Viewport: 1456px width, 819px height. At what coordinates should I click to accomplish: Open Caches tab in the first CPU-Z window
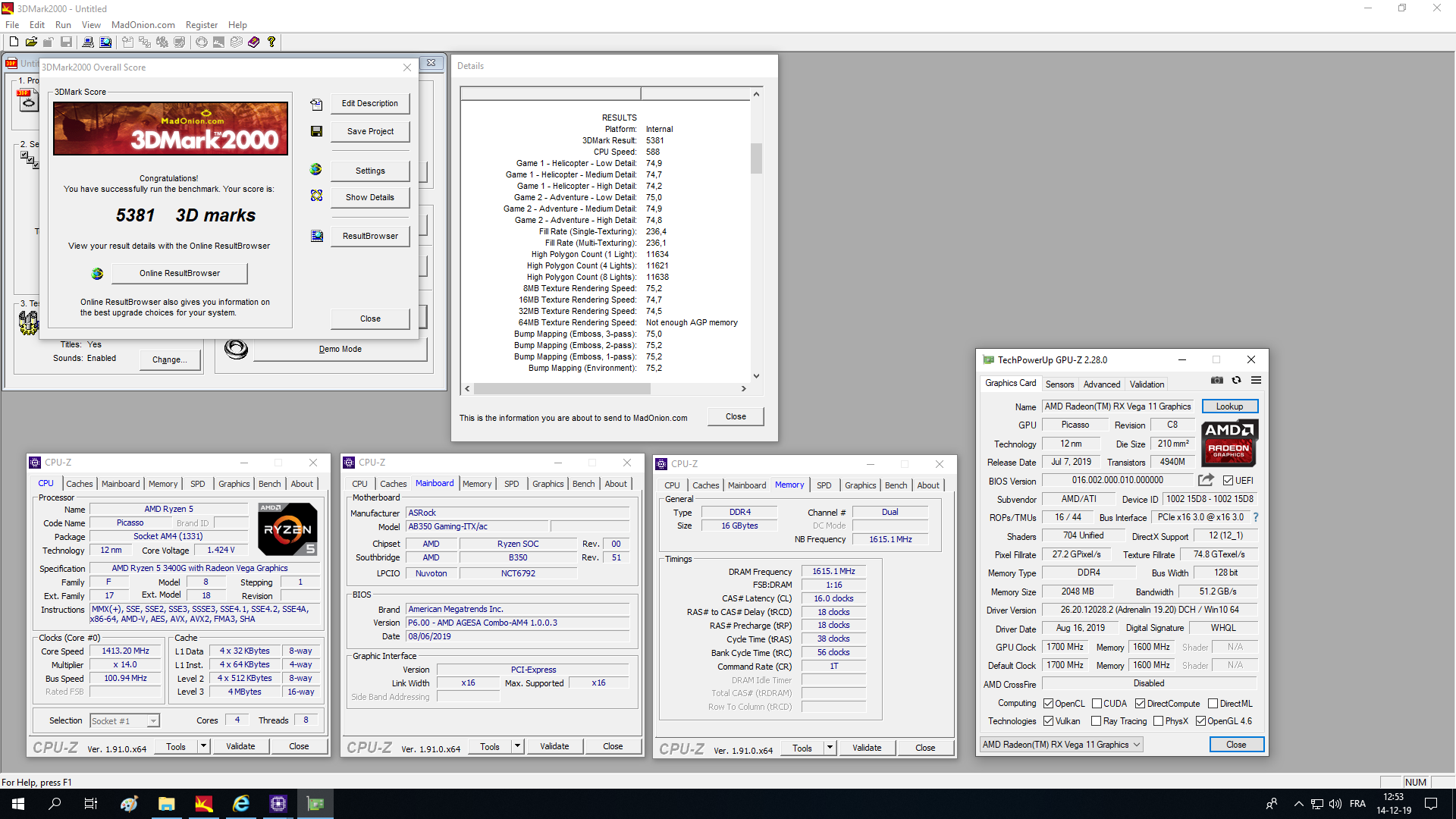tap(79, 484)
